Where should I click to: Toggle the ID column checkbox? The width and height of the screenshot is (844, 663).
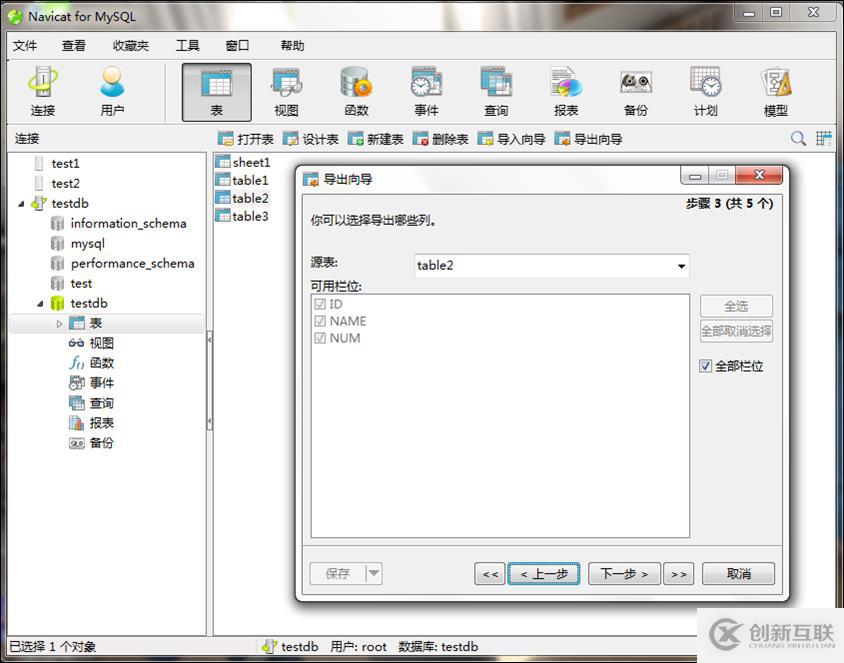320,304
